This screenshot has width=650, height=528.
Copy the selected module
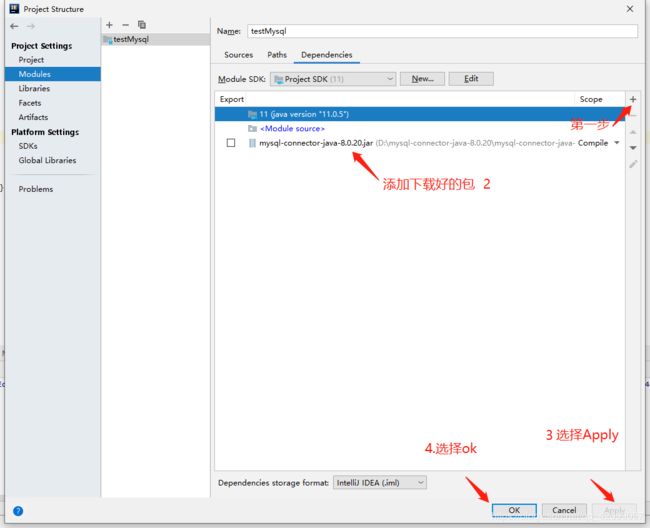coord(142,25)
